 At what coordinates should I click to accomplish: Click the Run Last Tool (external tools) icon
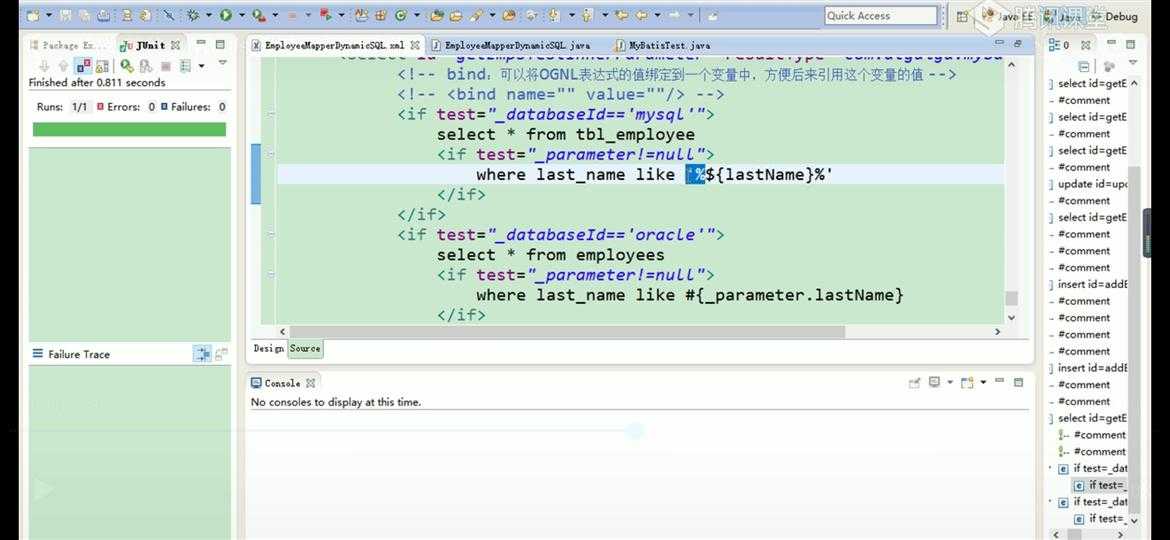(x=259, y=15)
